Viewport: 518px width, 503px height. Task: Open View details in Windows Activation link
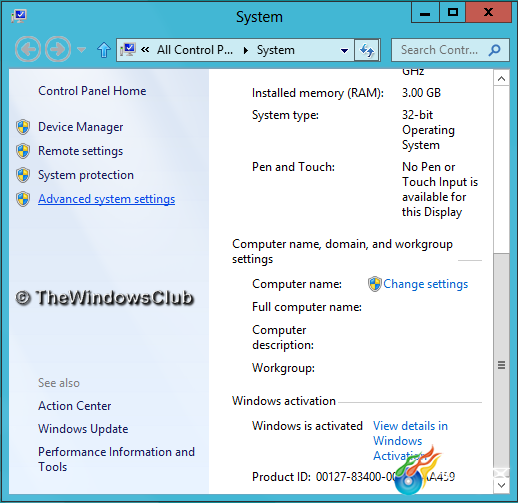[x=410, y=441]
